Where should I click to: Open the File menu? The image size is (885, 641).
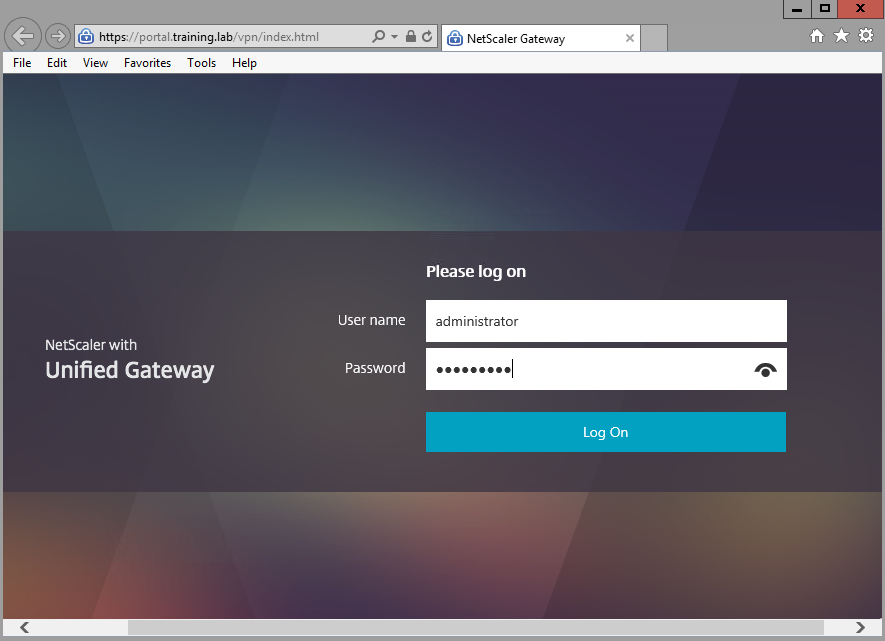tap(22, 63)
